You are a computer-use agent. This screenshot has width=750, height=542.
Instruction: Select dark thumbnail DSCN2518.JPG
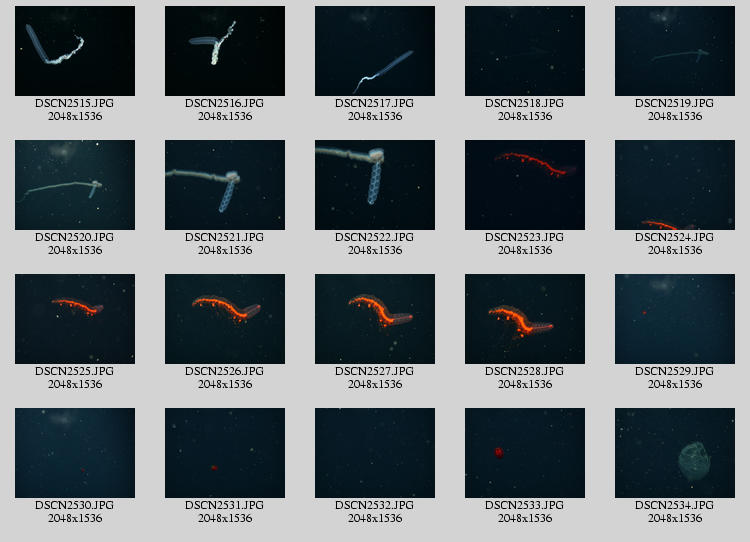[525, 51]
